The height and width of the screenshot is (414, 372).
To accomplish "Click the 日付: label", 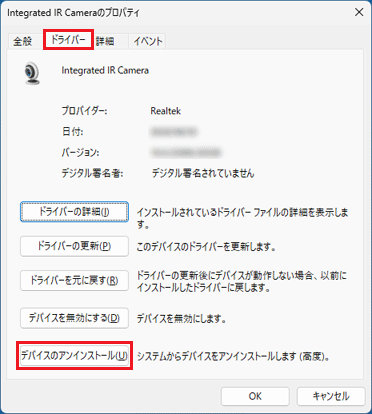I will (x=72, y=132).
